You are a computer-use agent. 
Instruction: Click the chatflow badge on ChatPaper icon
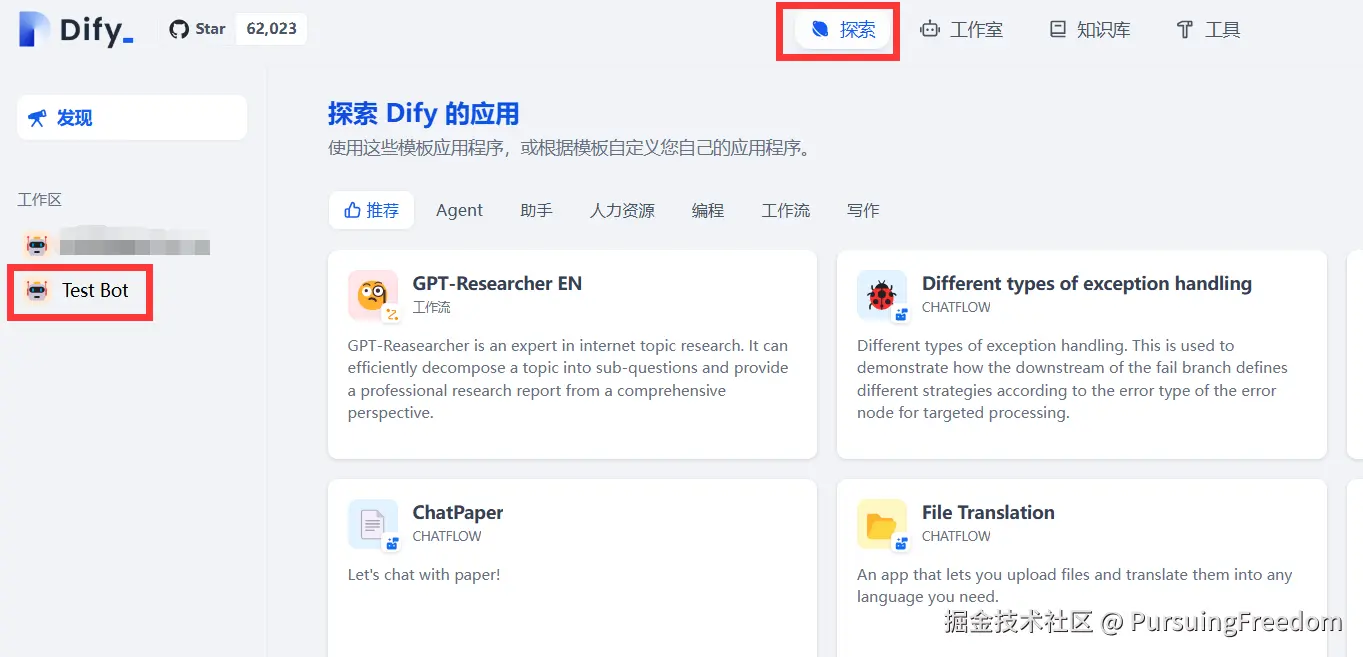point(392,543)
